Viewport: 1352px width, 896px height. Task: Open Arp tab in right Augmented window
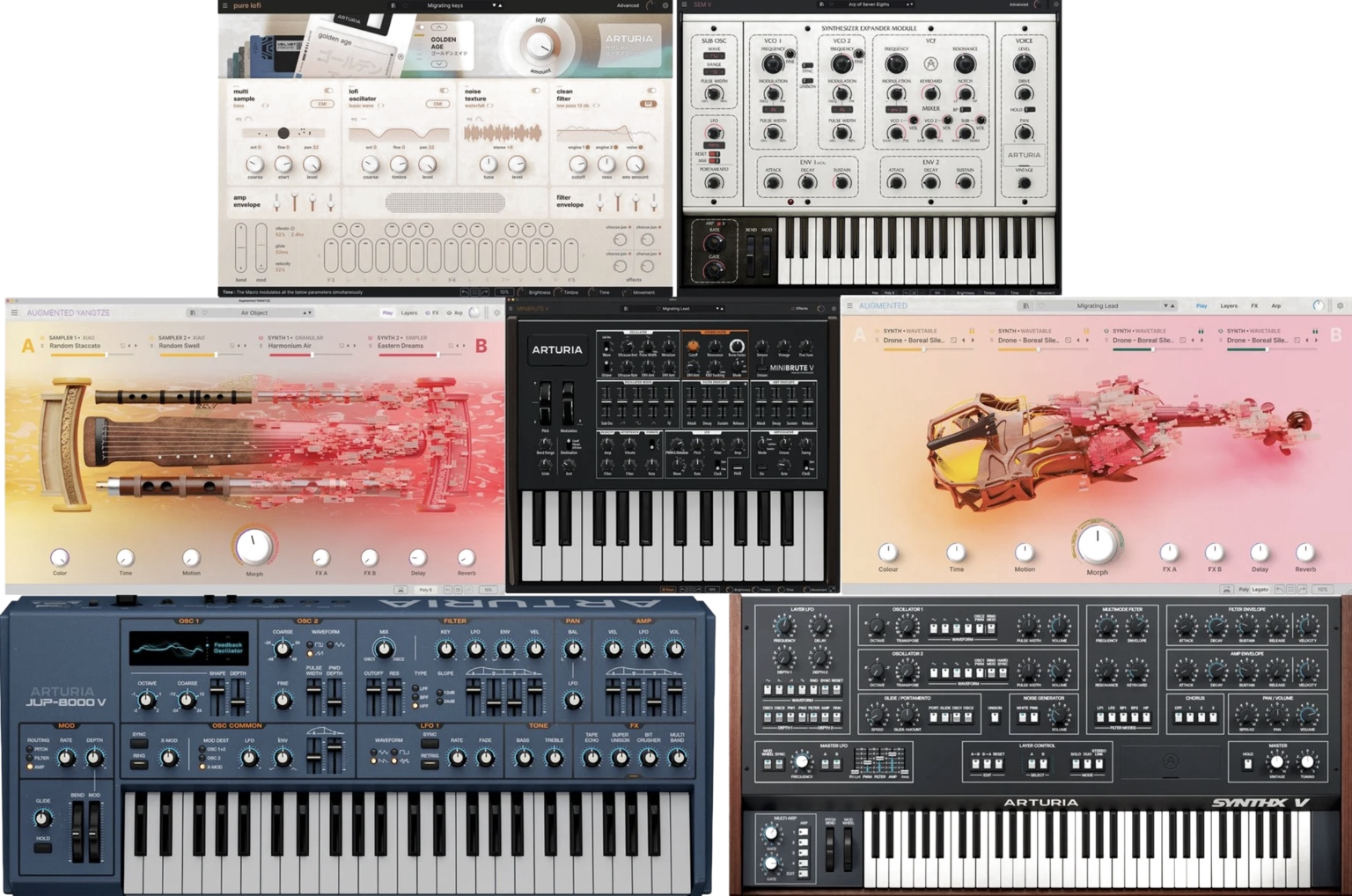click(1276, 305)
